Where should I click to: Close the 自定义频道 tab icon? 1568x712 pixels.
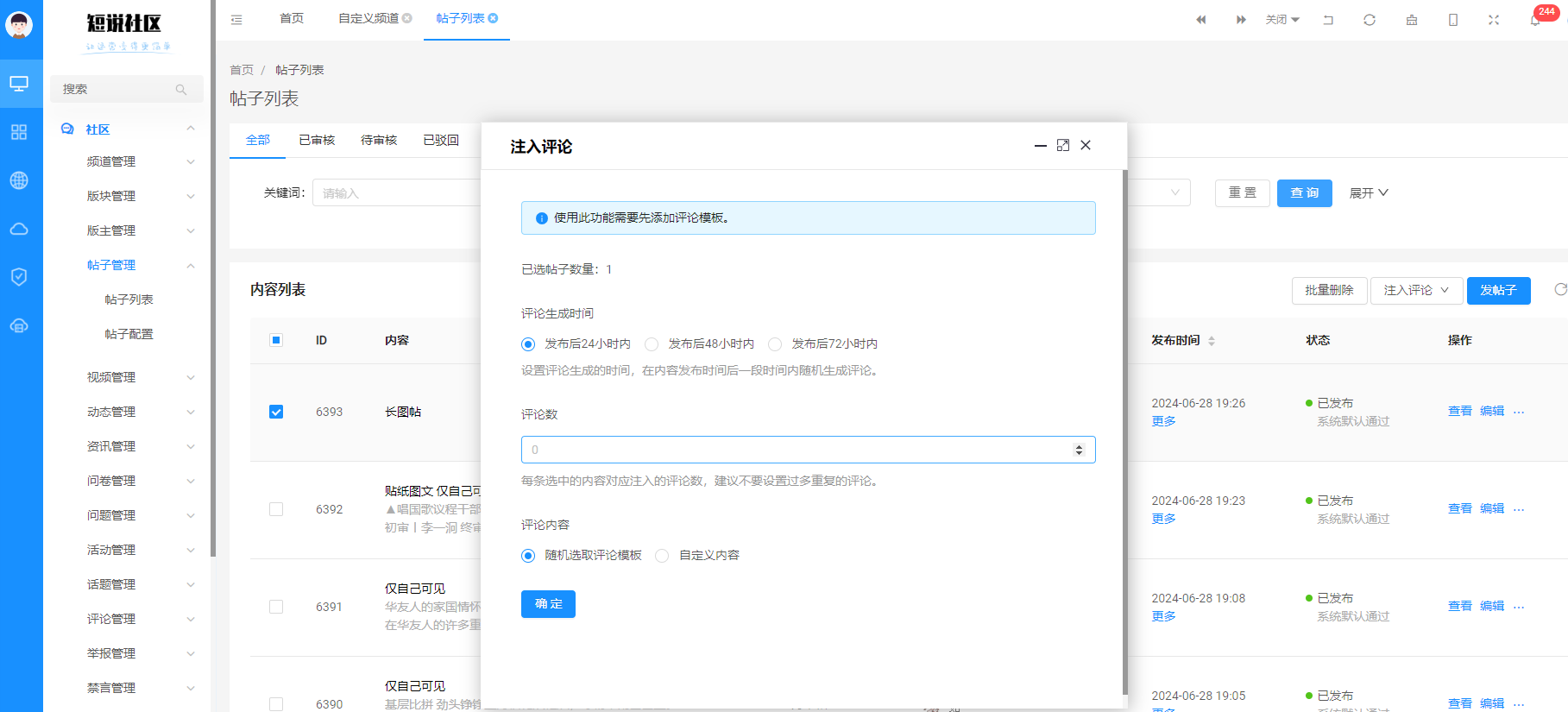[407, 18]
